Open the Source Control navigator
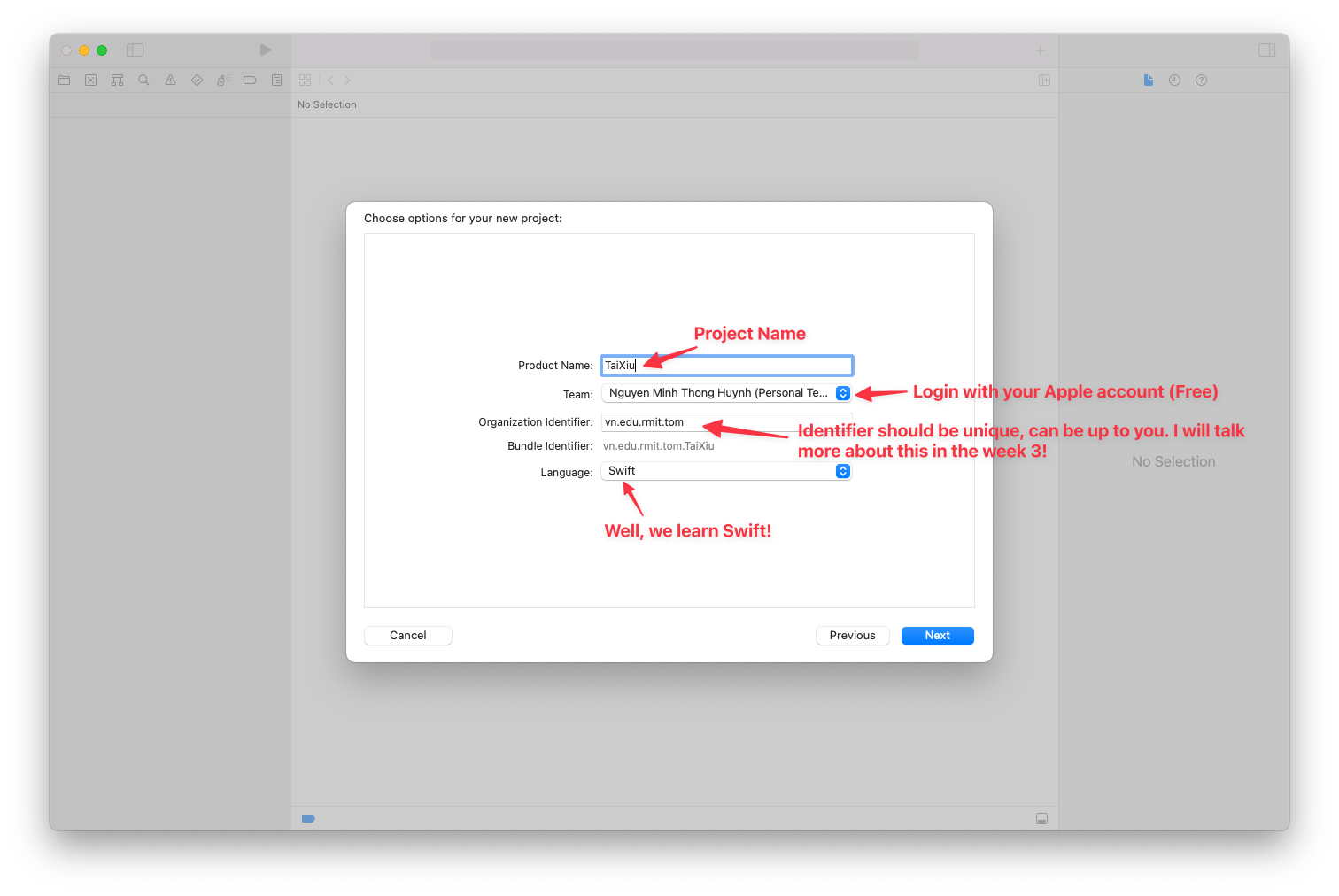 (90, 80)
